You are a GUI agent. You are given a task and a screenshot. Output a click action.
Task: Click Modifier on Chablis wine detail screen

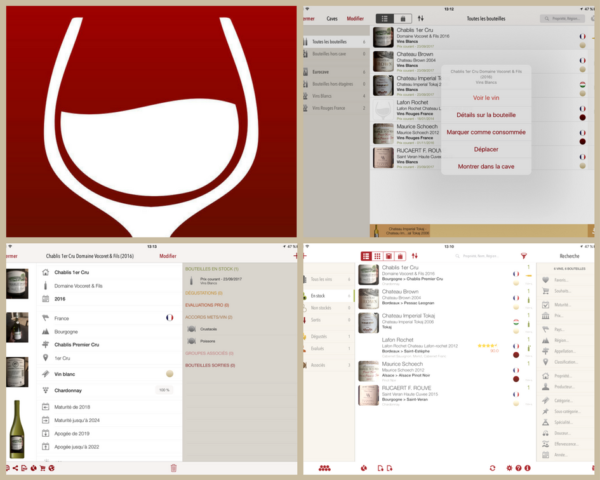tap(168, 256)
